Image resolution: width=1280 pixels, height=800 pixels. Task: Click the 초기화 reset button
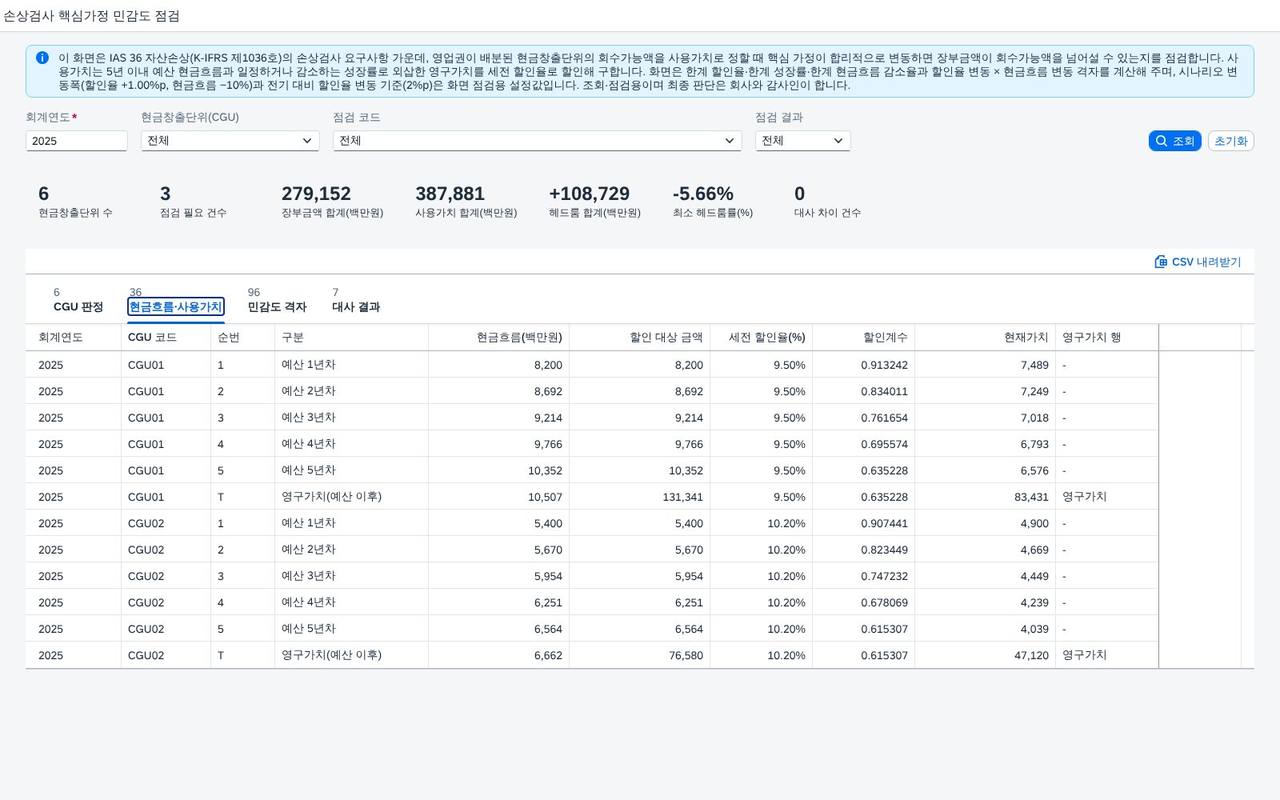1231,141
